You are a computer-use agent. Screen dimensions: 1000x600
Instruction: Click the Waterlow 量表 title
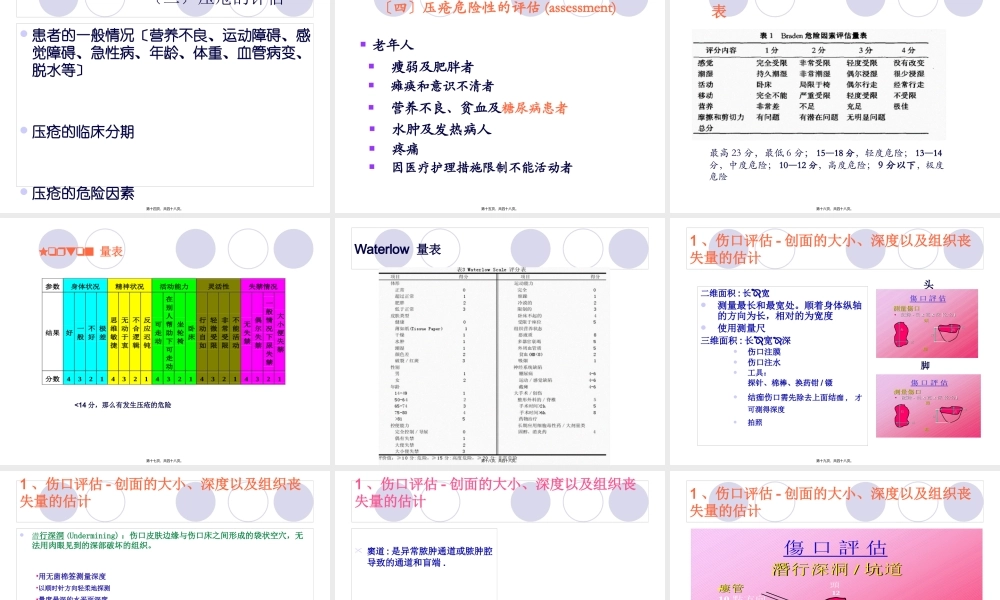(x=398, y=249)
